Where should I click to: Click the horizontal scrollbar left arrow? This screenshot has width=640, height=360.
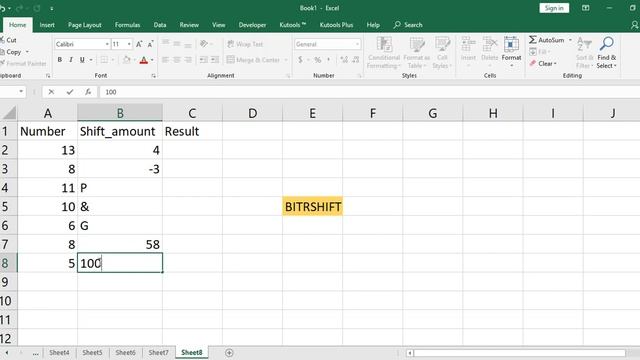coord(410,353)
